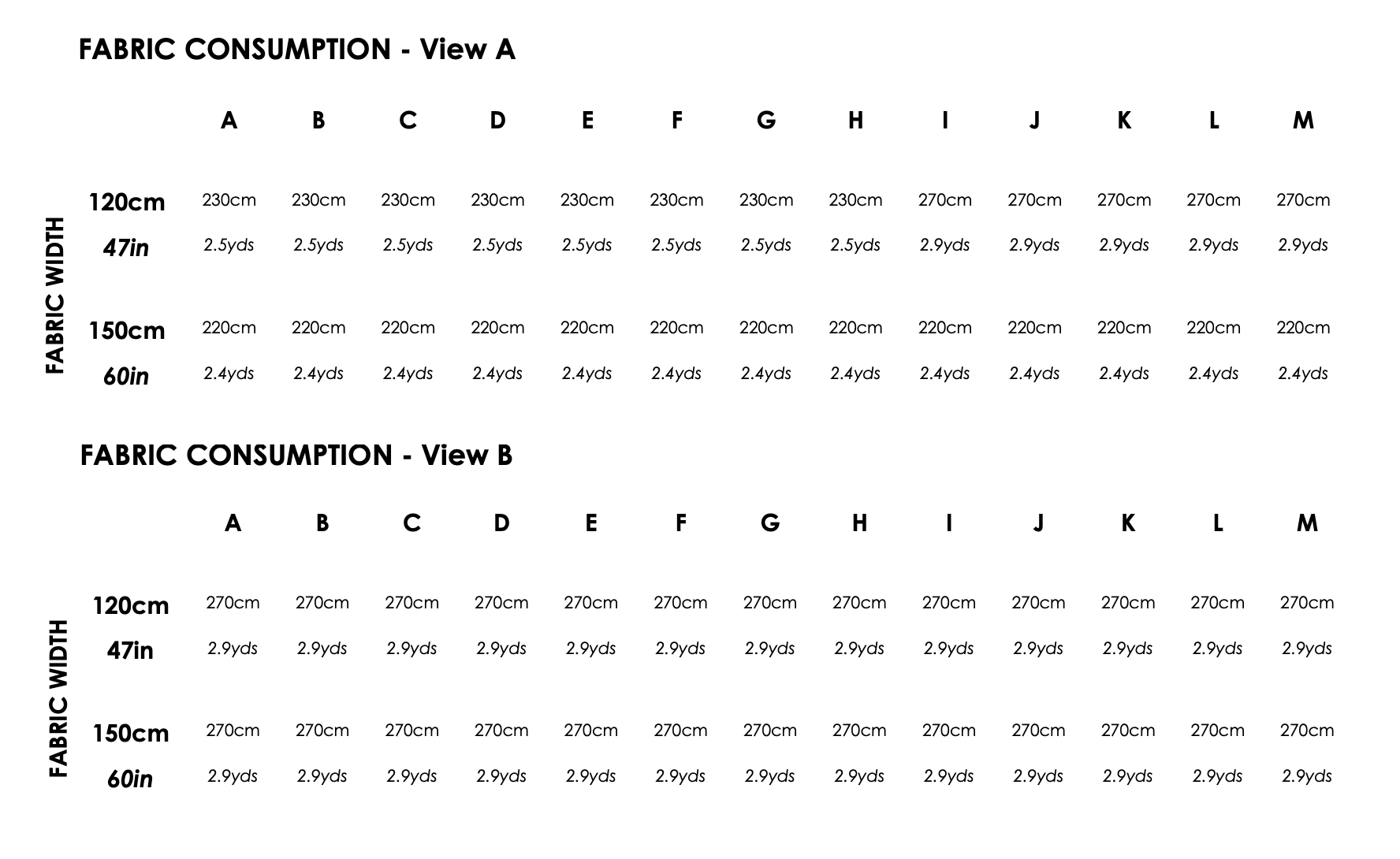
Task: Click the 120cm width label in View A
Action: coord(127,203)
